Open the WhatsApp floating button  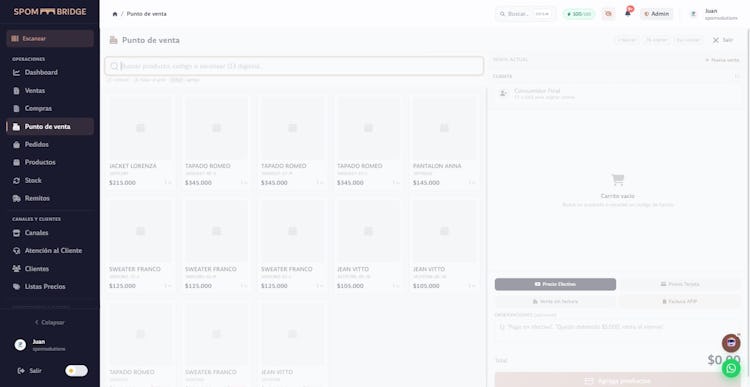[x=731, y=368]
